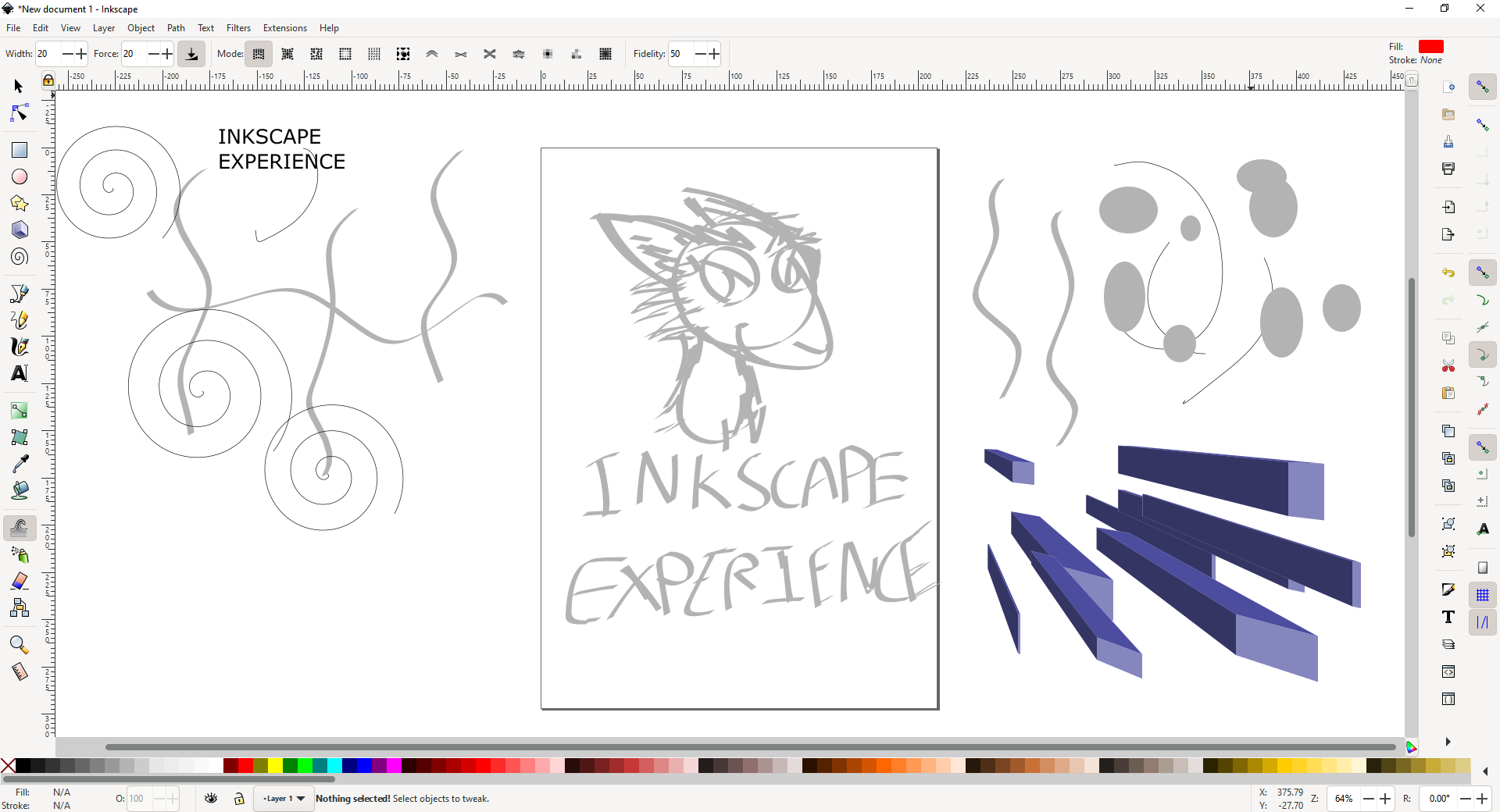Decrease the tweak Force value

coord(154,54)
